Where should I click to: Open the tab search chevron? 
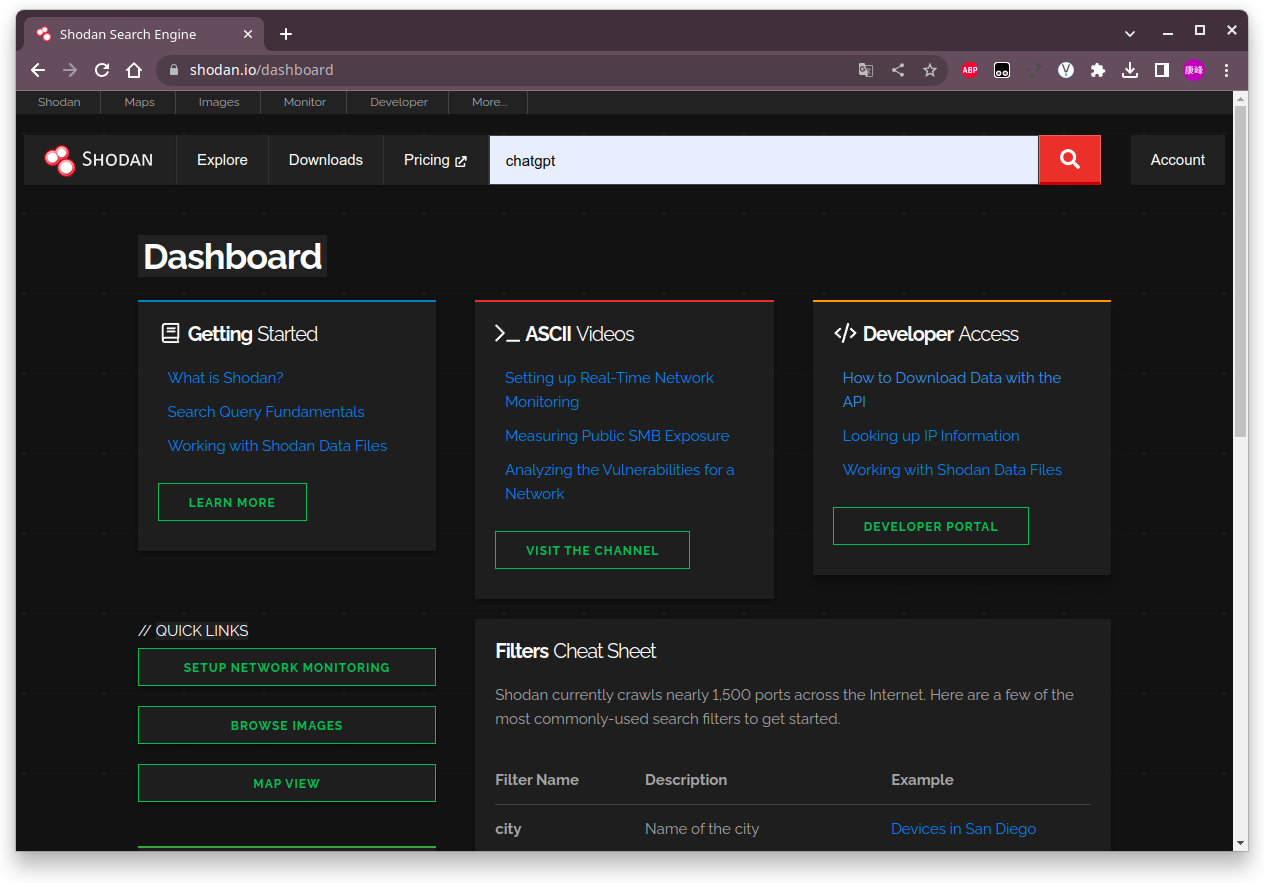point(1130,33)
